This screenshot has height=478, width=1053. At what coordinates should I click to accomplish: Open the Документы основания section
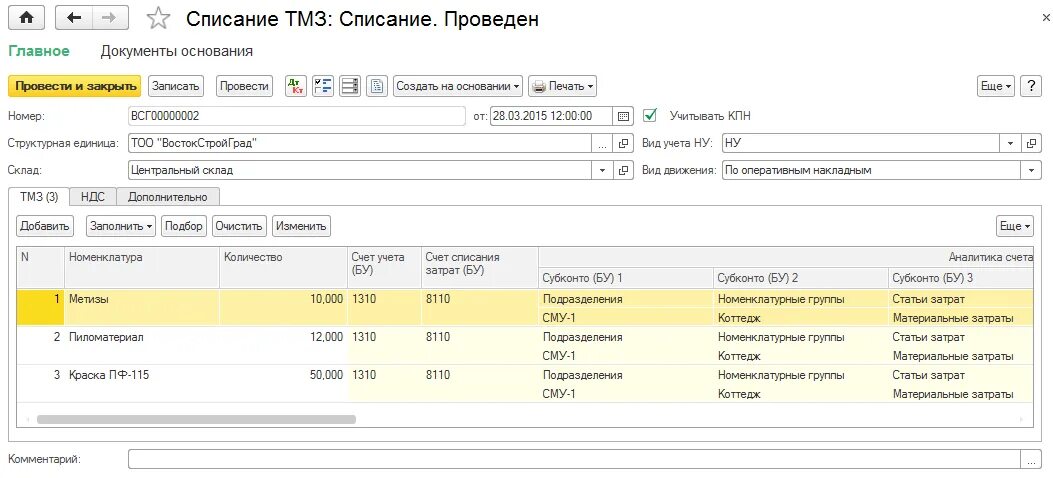177,51
